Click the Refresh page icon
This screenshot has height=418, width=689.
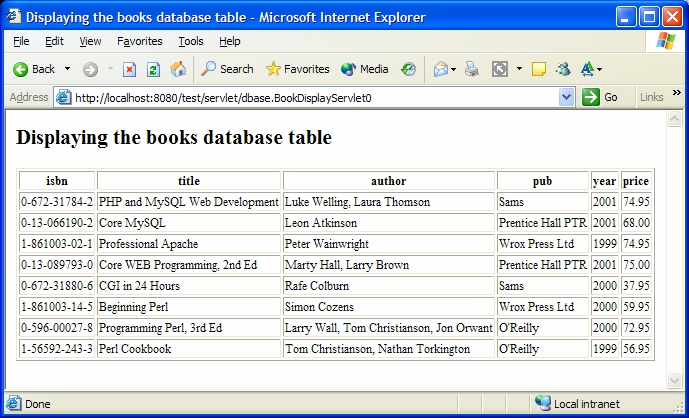153,69
